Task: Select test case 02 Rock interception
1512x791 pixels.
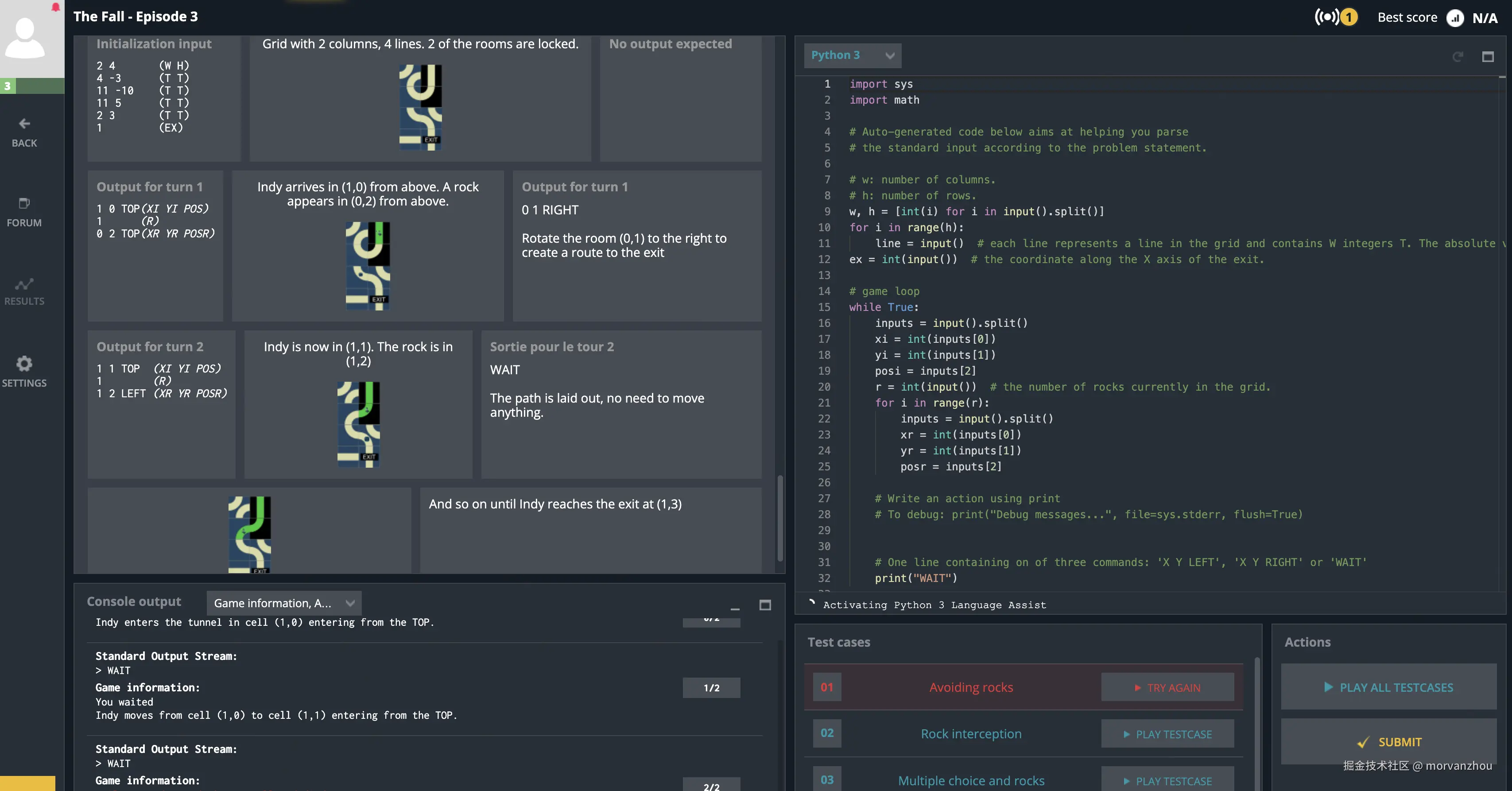Action: [x=970, y=733]
